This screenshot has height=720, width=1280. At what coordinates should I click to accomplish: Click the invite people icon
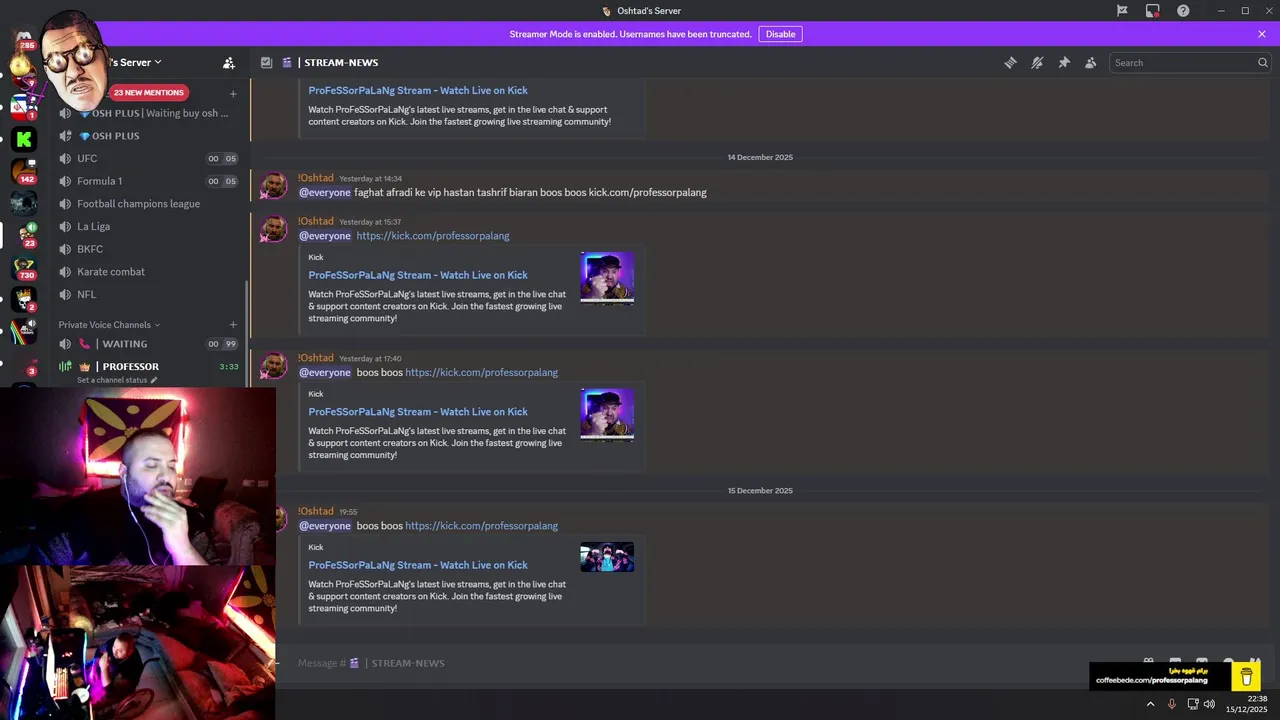pos(229,62)
